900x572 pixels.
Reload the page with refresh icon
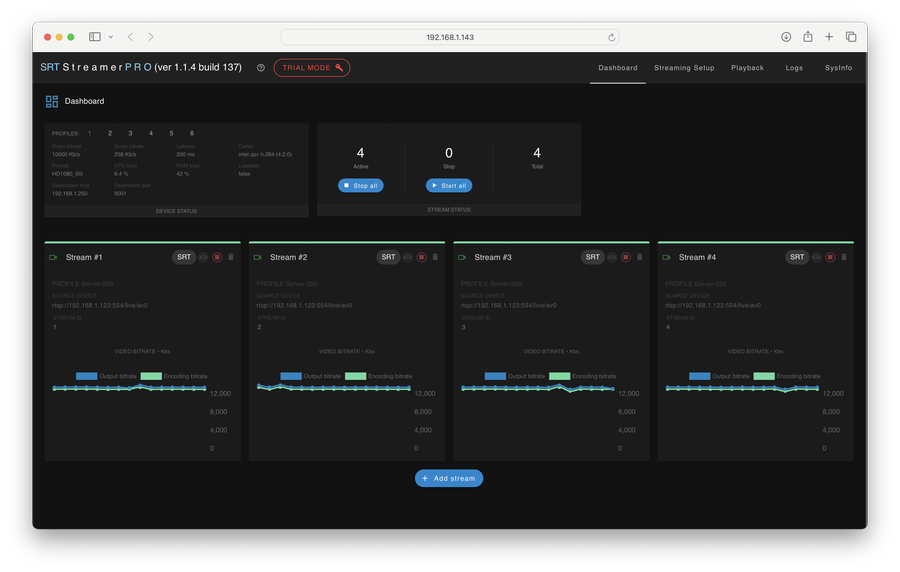(x=611, y=37)
